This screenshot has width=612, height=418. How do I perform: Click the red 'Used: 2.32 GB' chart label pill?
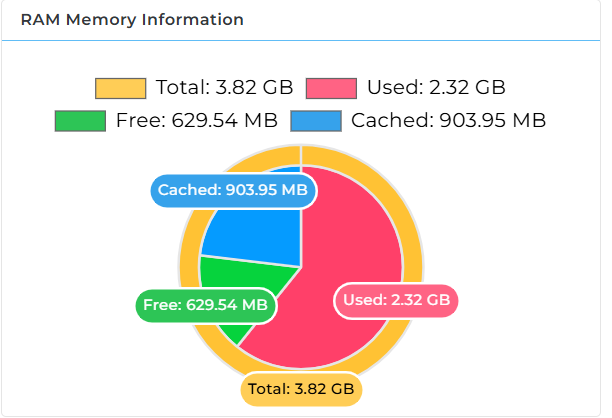click(x=396, y=301)
